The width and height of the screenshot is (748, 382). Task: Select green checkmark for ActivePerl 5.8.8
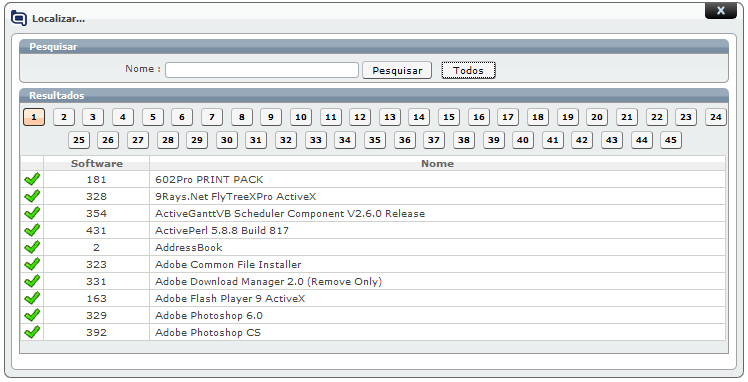[32, 230]
